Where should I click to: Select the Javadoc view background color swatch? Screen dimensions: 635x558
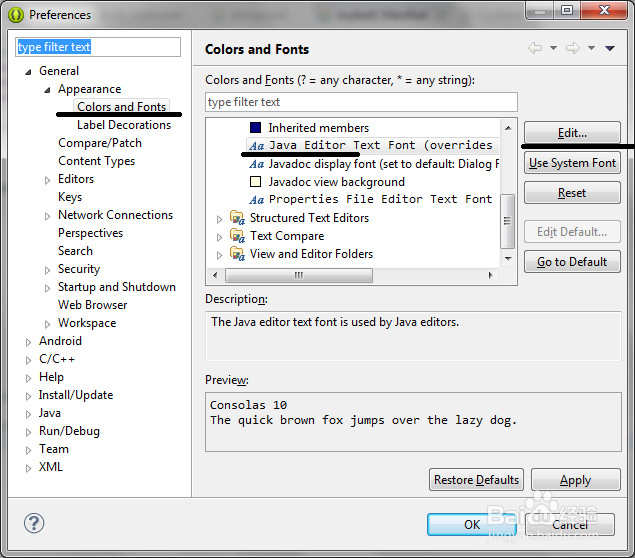click(256, 181)
